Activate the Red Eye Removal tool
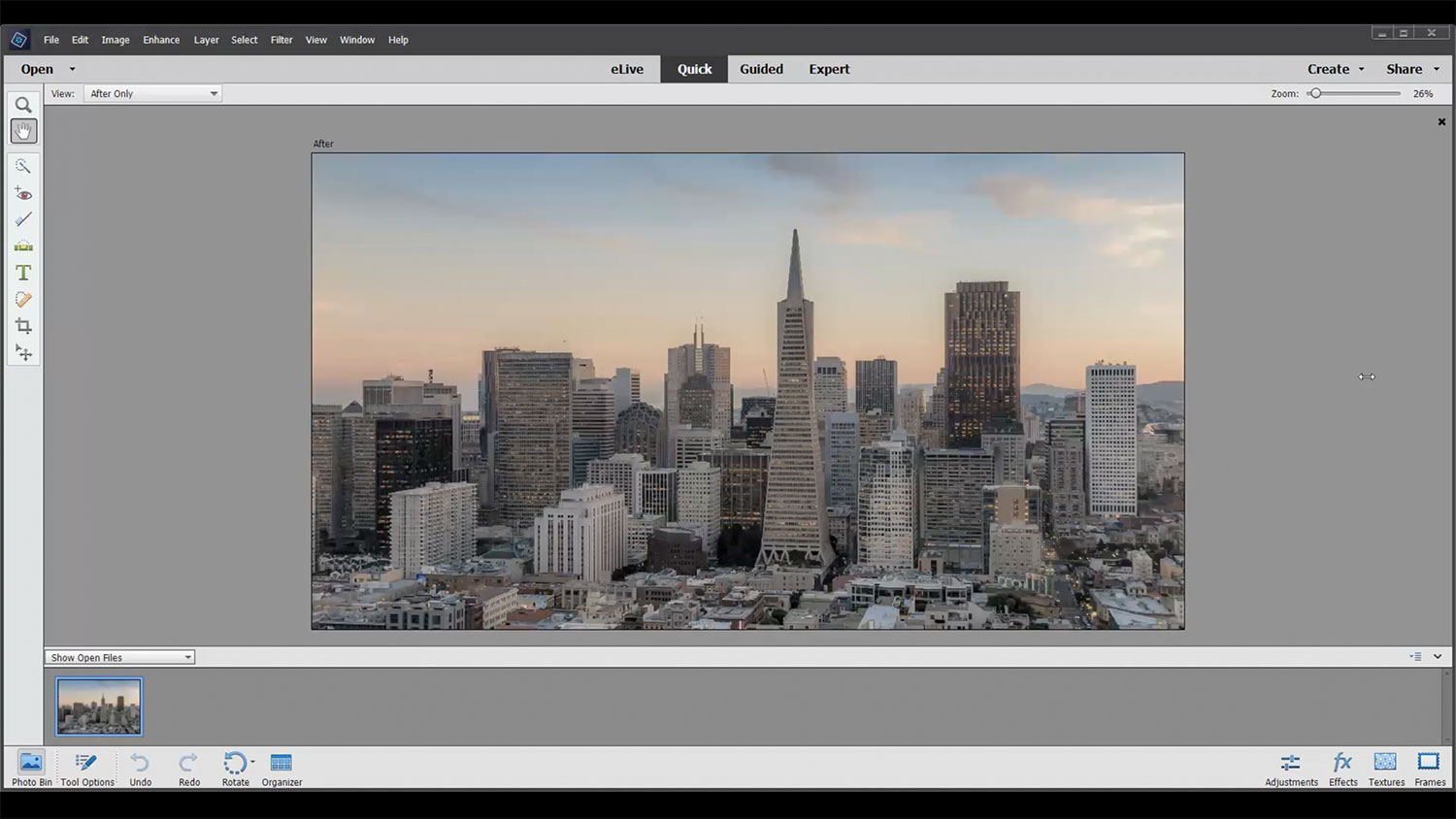 (23, 194)
